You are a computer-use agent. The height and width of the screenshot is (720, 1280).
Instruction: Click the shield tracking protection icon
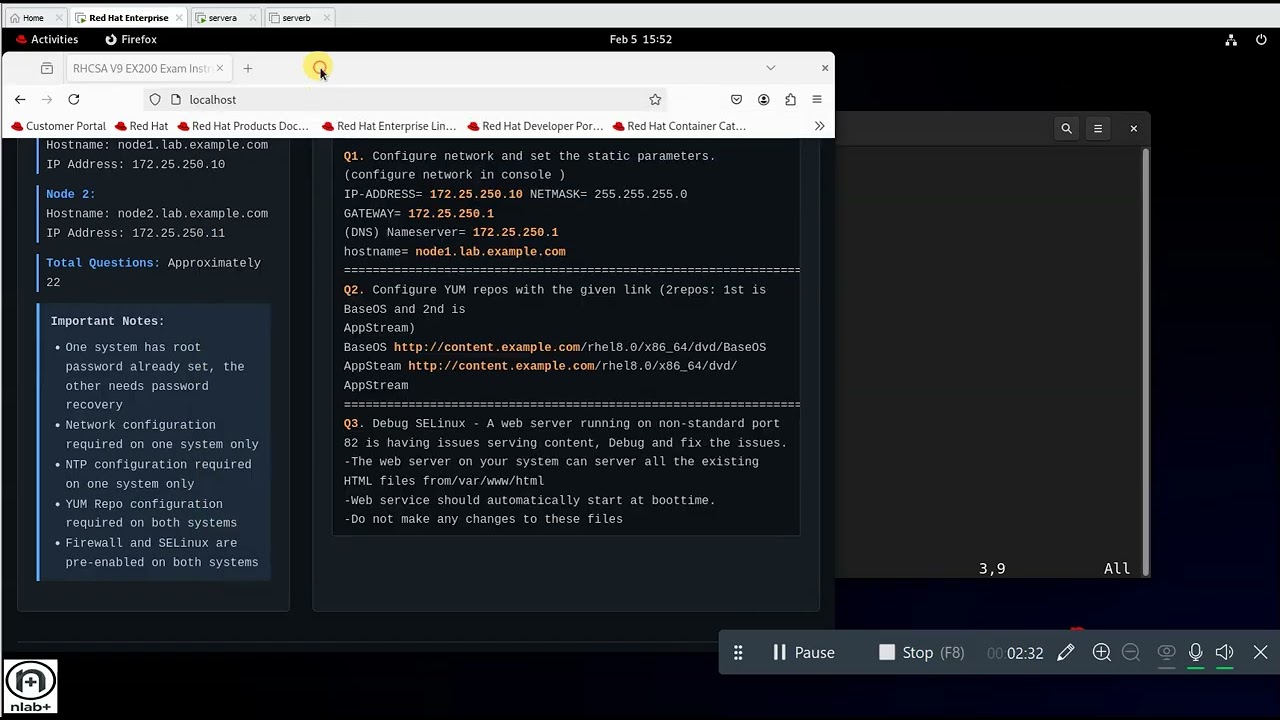tap(155, 99)
